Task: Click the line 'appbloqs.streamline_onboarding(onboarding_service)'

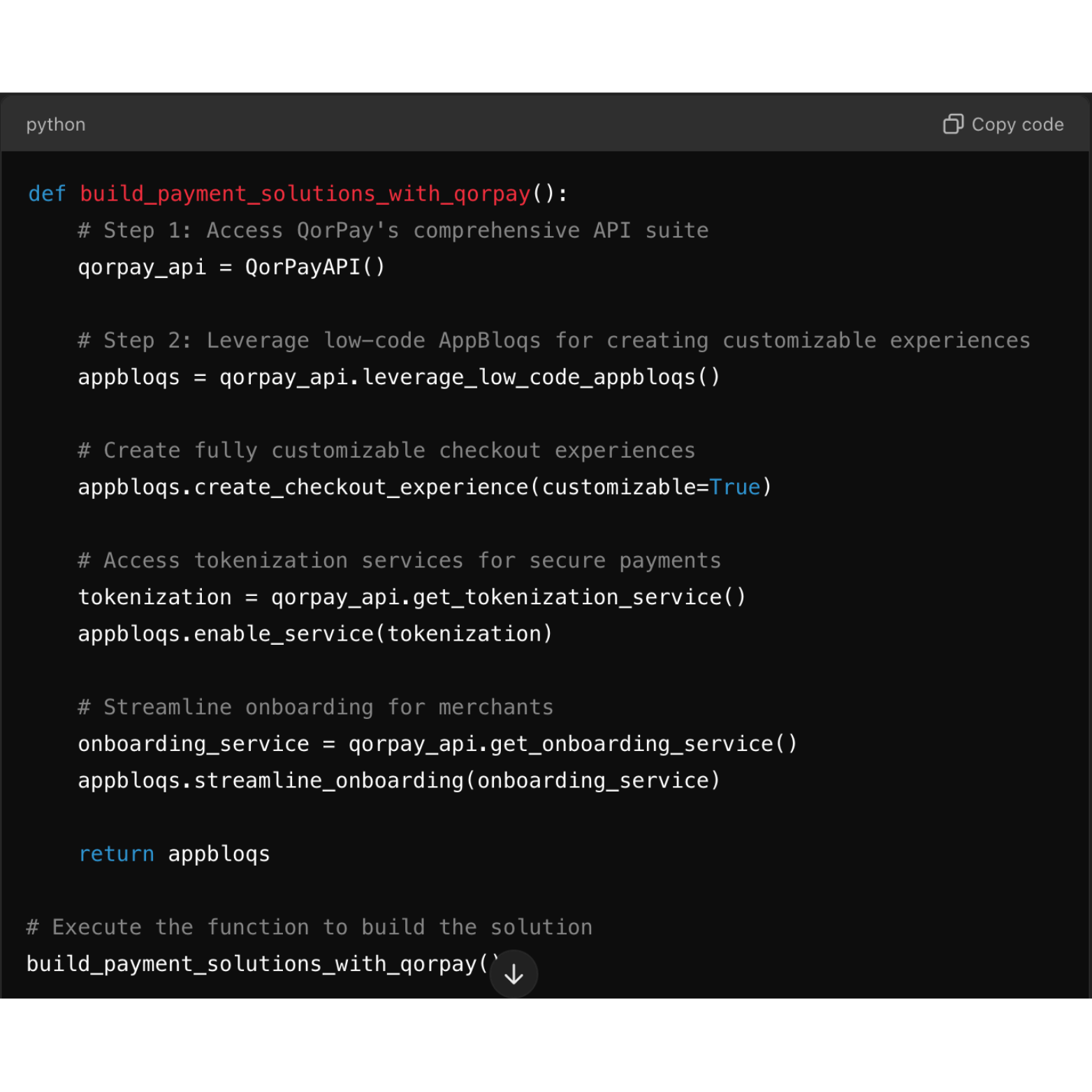Action: [399, 780]
